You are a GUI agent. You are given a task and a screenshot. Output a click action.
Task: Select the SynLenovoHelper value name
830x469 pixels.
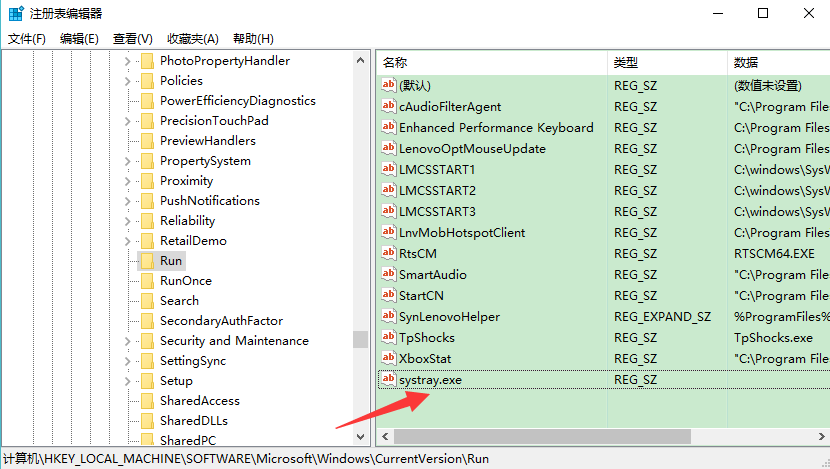click(x=449, y=317)
